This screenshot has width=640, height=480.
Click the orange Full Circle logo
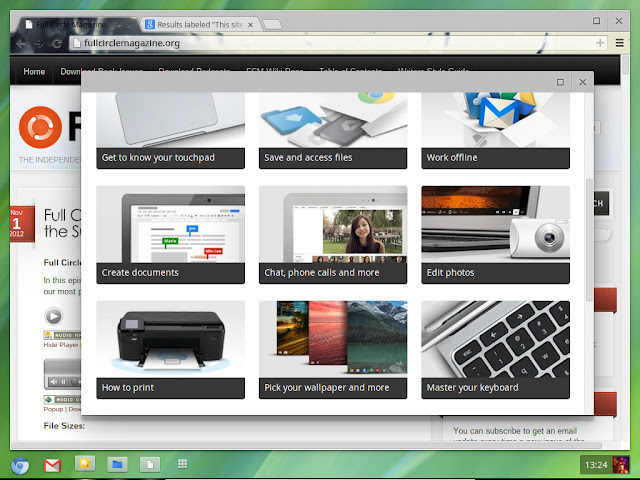40,127
